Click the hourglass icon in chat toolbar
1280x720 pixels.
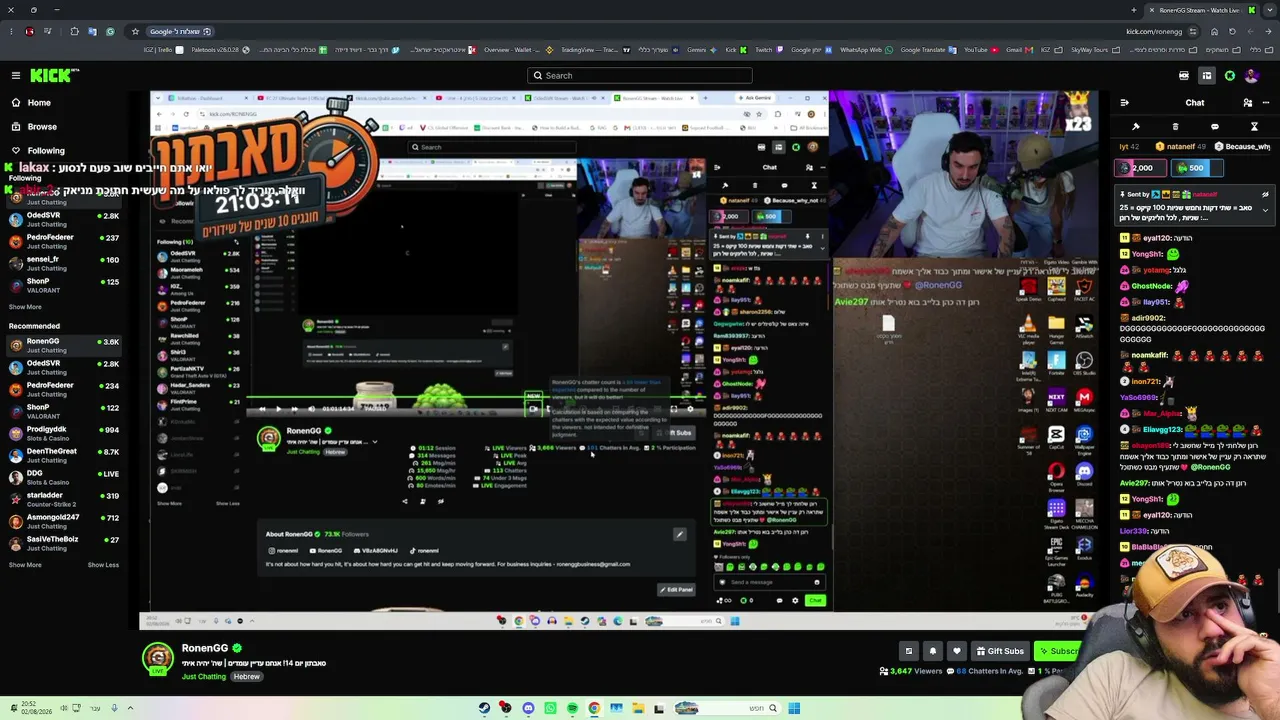click(x=1254, y=127)
